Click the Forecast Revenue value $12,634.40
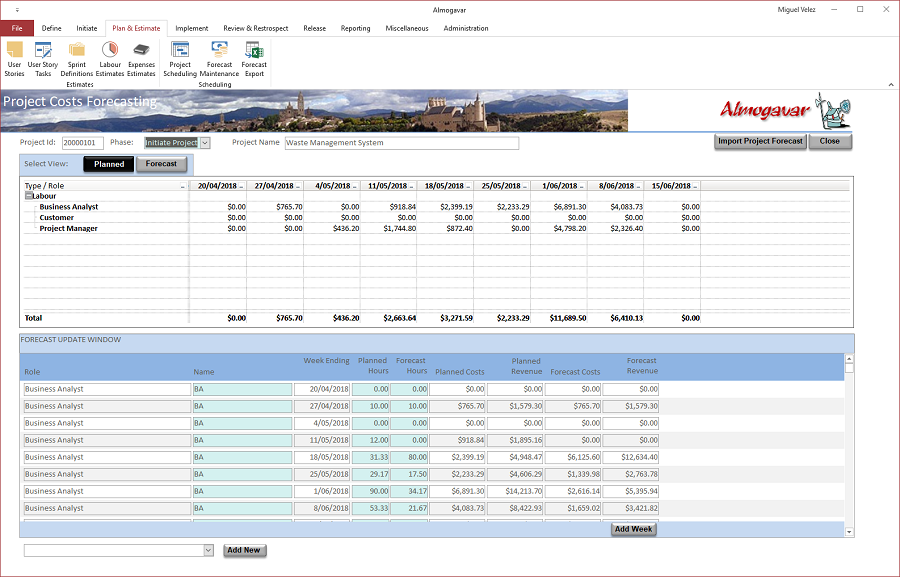The height and width of the screenshot is (577, 900). point(631,458)
